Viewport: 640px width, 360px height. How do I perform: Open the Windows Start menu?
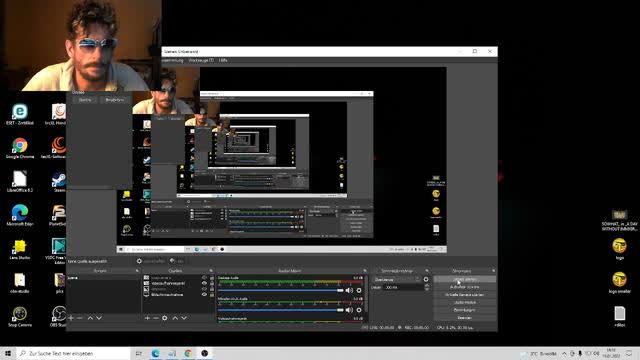tap(8, 353)
